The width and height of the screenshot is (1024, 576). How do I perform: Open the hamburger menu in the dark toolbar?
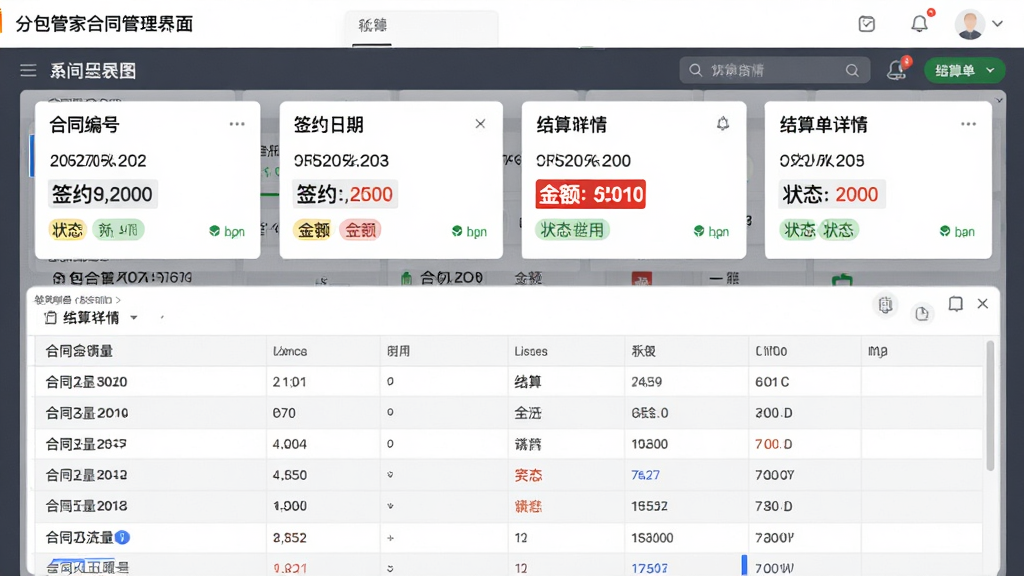pos(28,71)
